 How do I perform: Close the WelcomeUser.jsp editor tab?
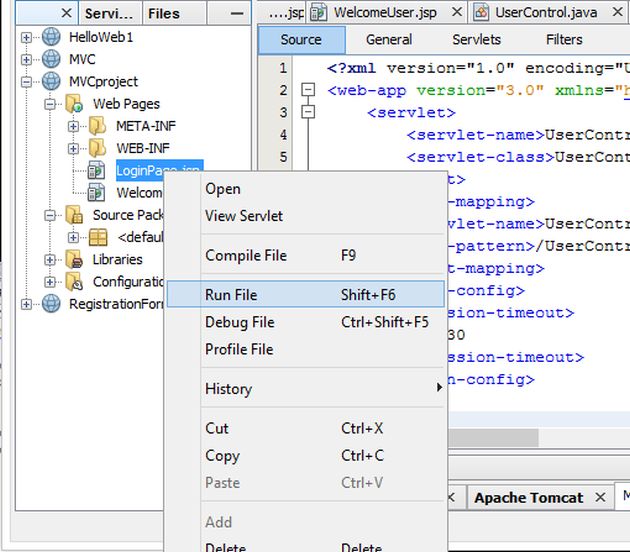[457, 12]
